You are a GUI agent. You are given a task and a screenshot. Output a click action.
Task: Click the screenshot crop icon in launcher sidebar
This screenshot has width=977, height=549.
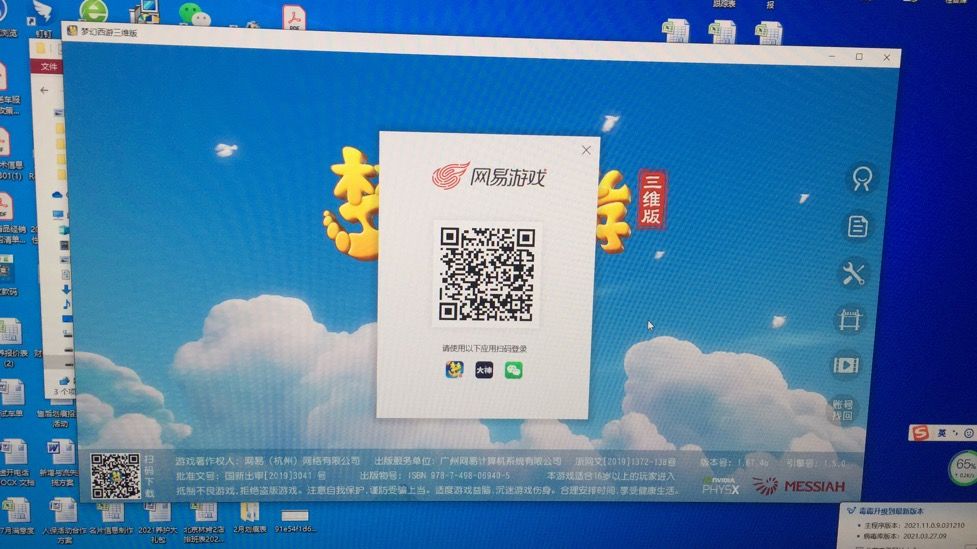click(849, 320)
